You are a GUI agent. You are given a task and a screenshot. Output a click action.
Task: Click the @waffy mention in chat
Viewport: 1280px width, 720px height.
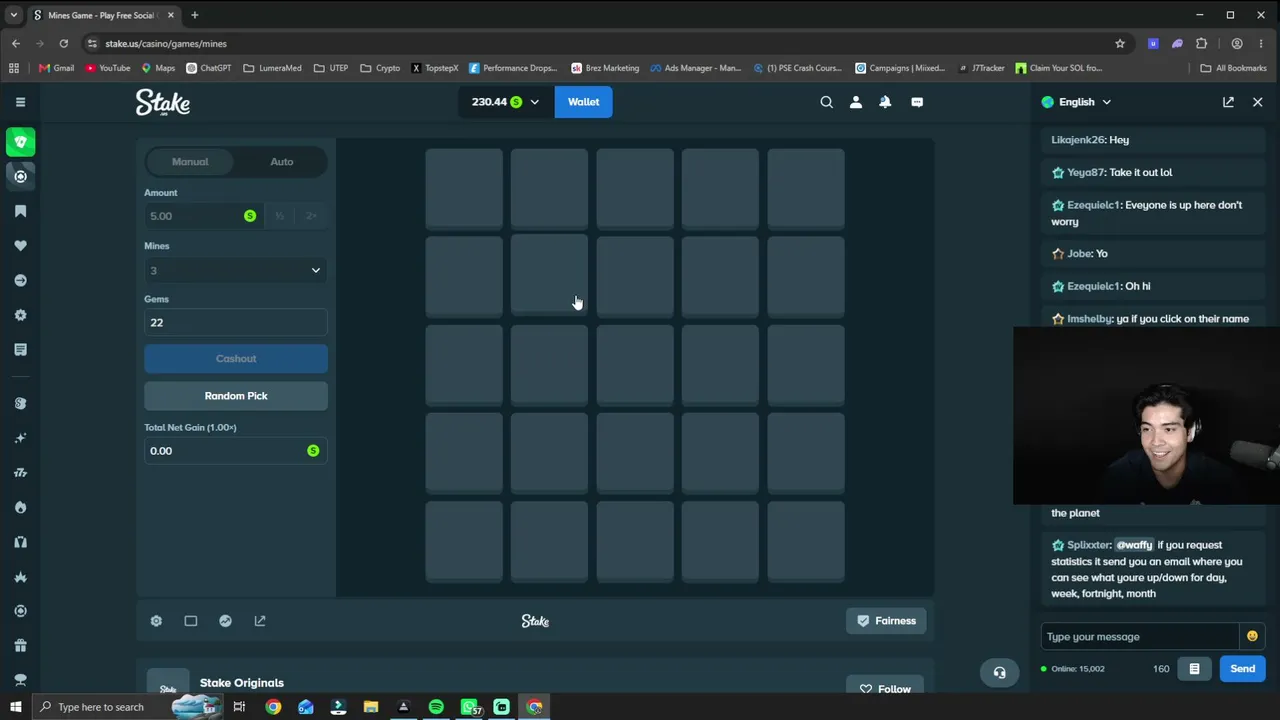pyautogui.click(x=1134, y=545)
